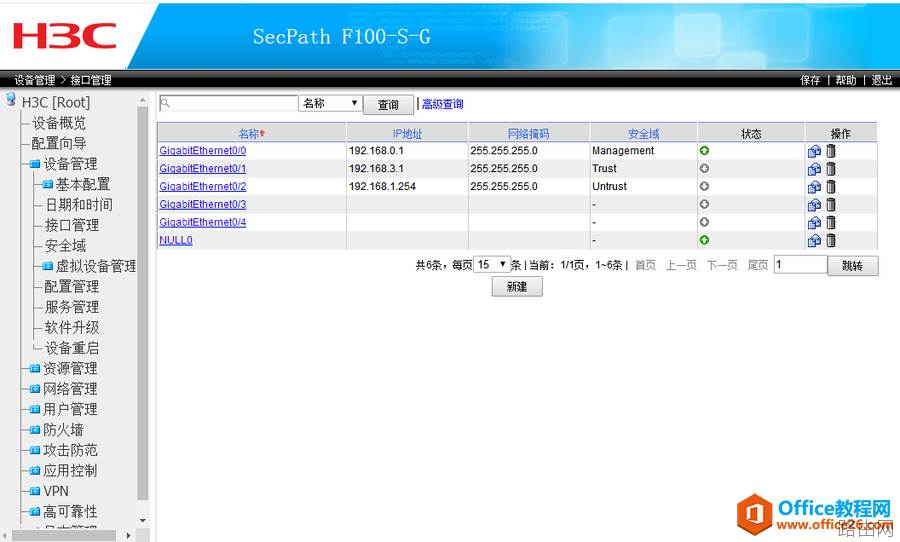Click the sidebar scroll down arrow
The width and height of the screenshot is (900, 542).
tap(143, 521)
